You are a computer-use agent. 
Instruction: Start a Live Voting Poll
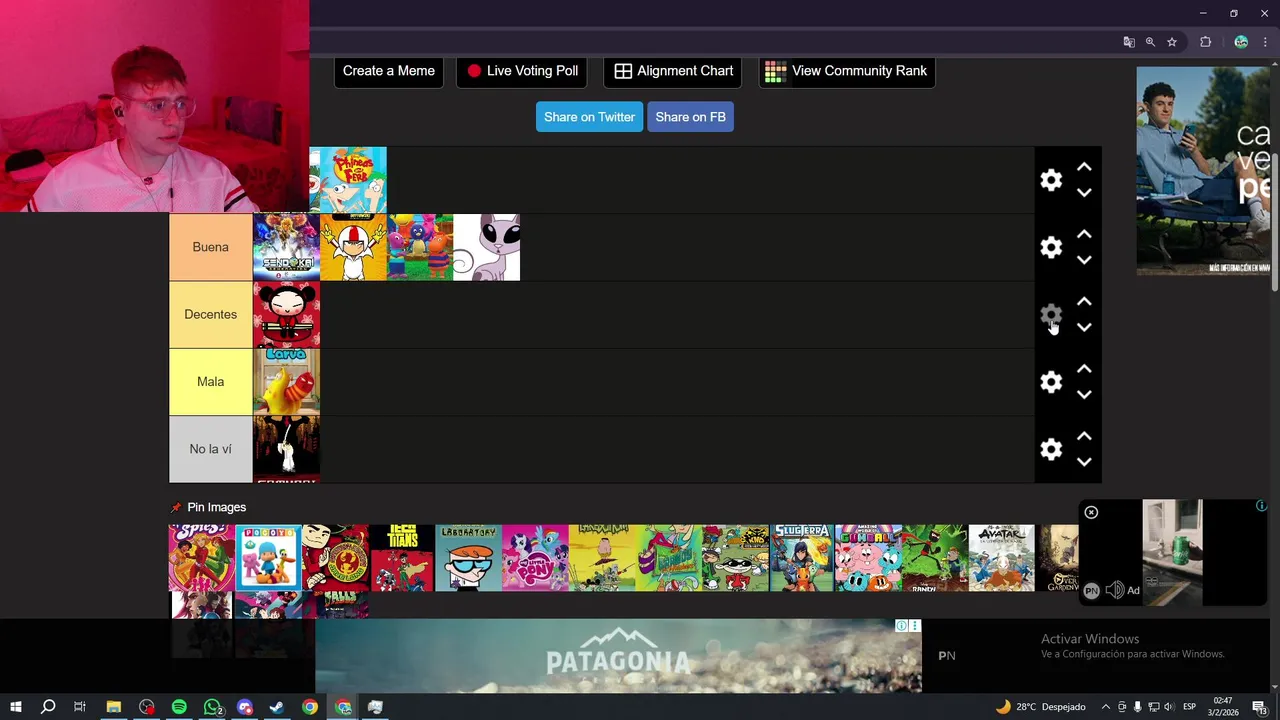click(x=522, y=71)
